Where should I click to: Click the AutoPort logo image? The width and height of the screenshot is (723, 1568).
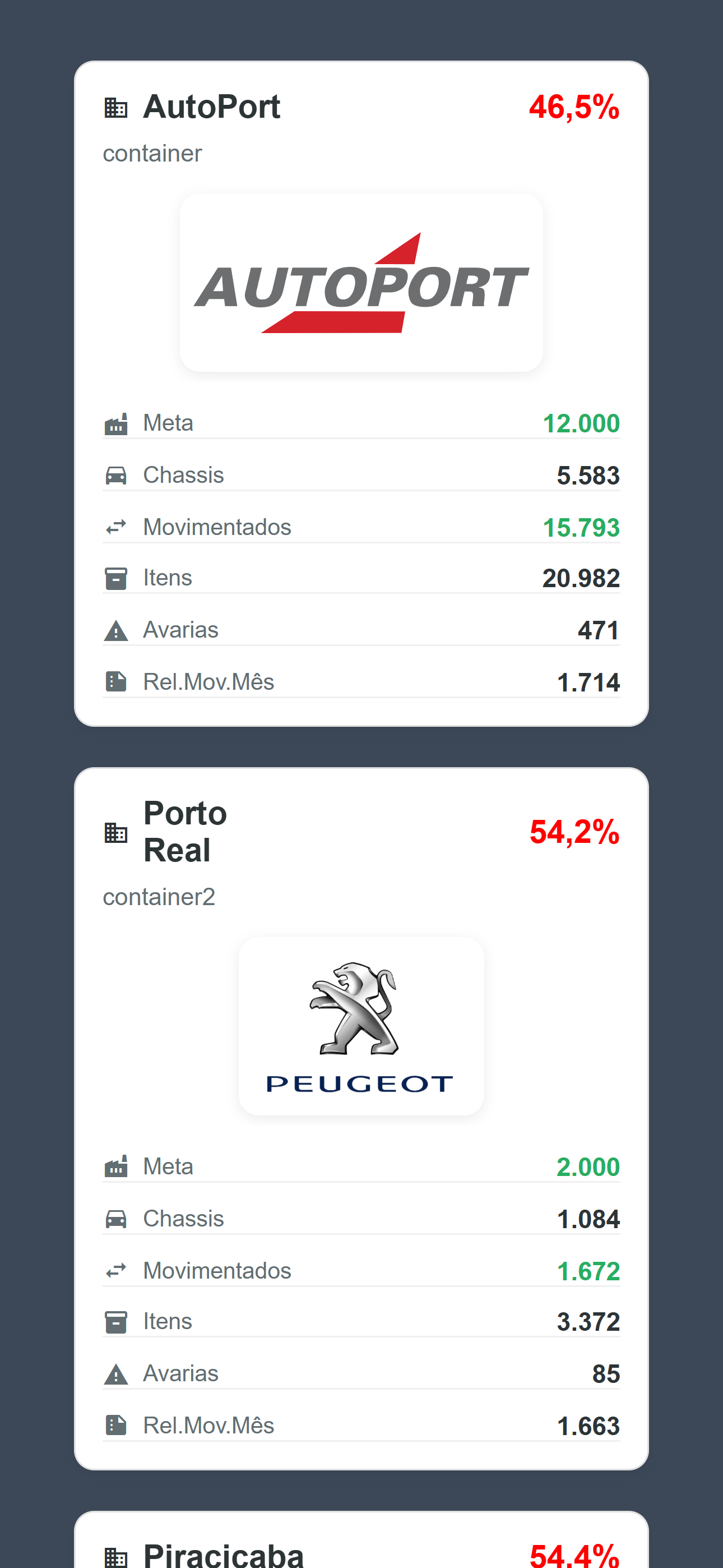click(361, 283)
